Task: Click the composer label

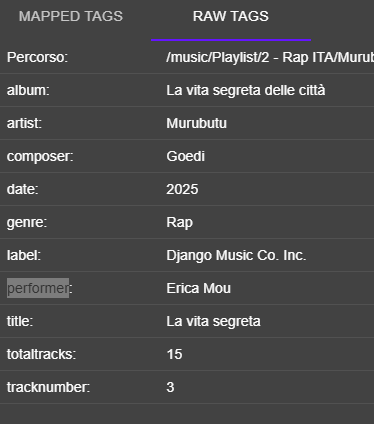Action: [x=40, y=156]
